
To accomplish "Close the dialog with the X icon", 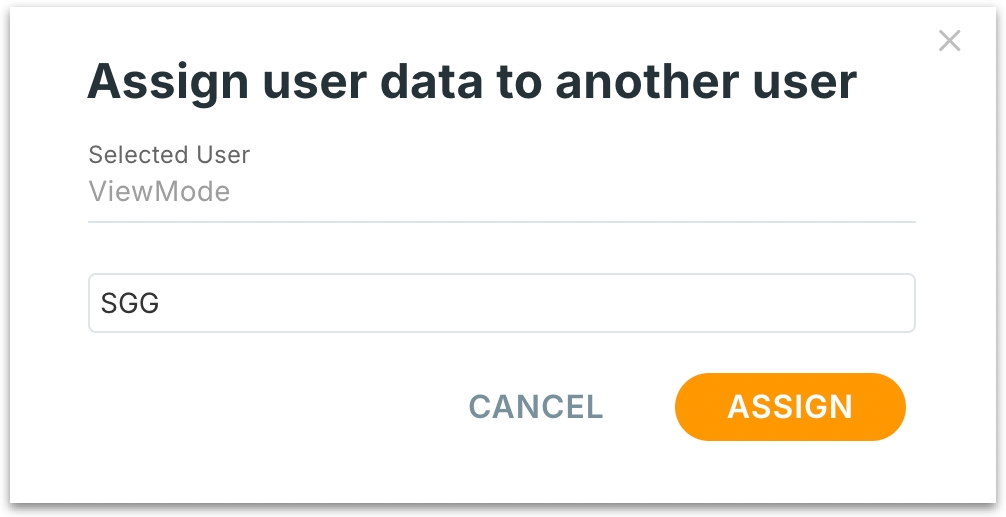I will [x=949, y=41].
